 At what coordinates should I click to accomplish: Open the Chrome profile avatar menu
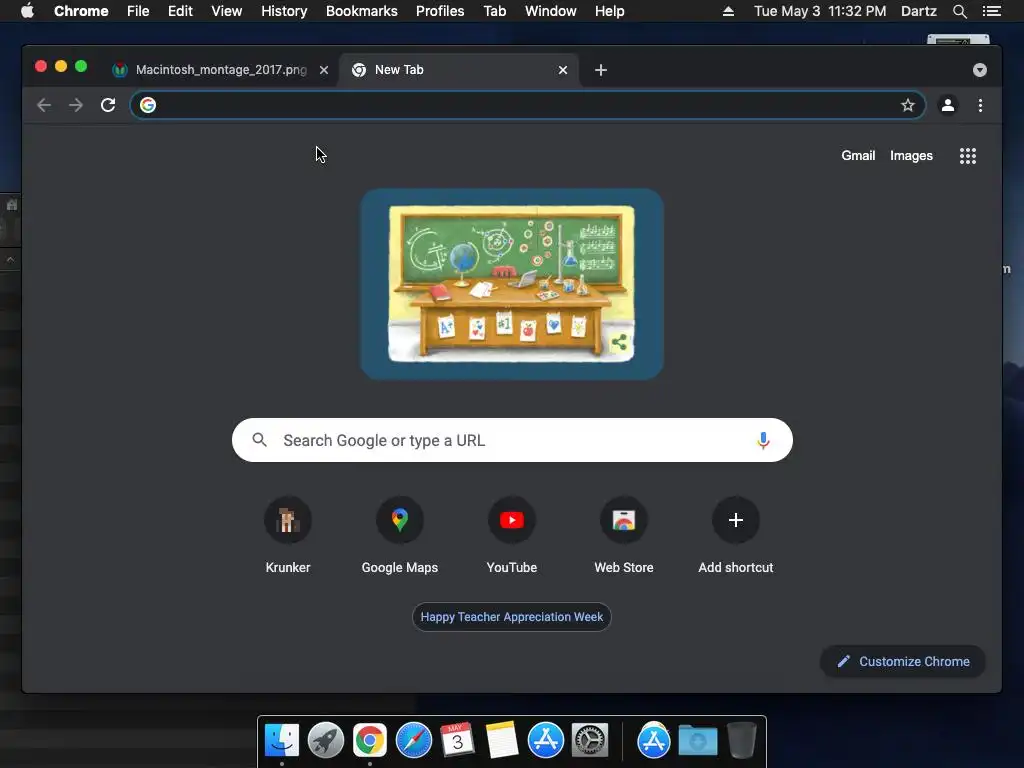[948, 105]
